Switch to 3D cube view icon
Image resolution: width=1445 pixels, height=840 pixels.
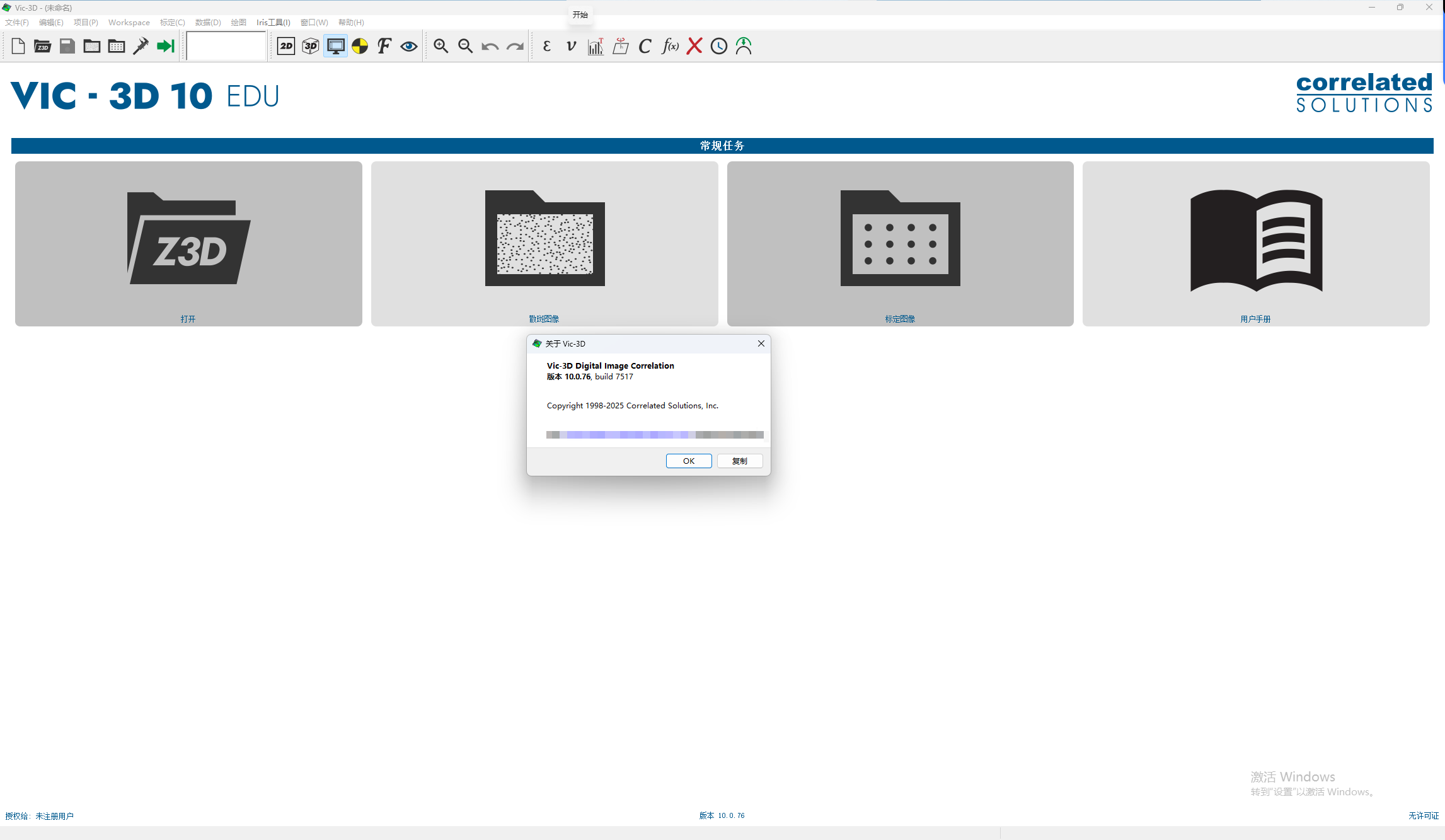tap(311, 46)
